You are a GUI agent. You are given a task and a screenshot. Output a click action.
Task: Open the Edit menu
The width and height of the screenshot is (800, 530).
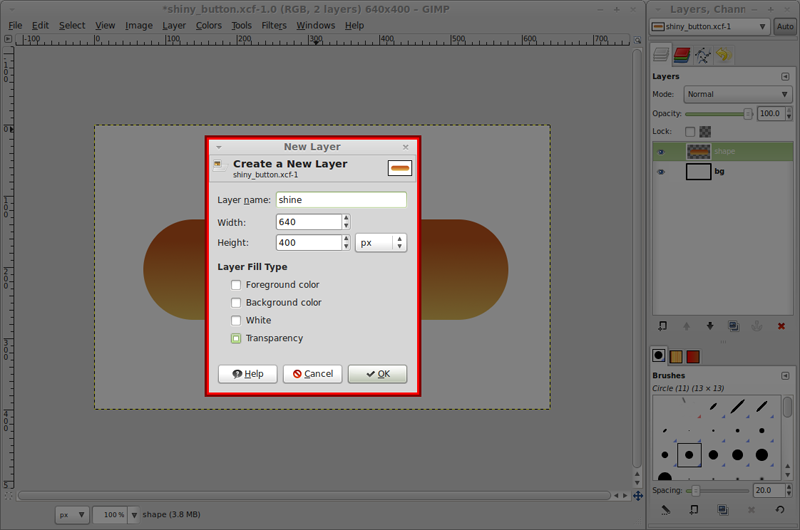[x=40, y=26]
